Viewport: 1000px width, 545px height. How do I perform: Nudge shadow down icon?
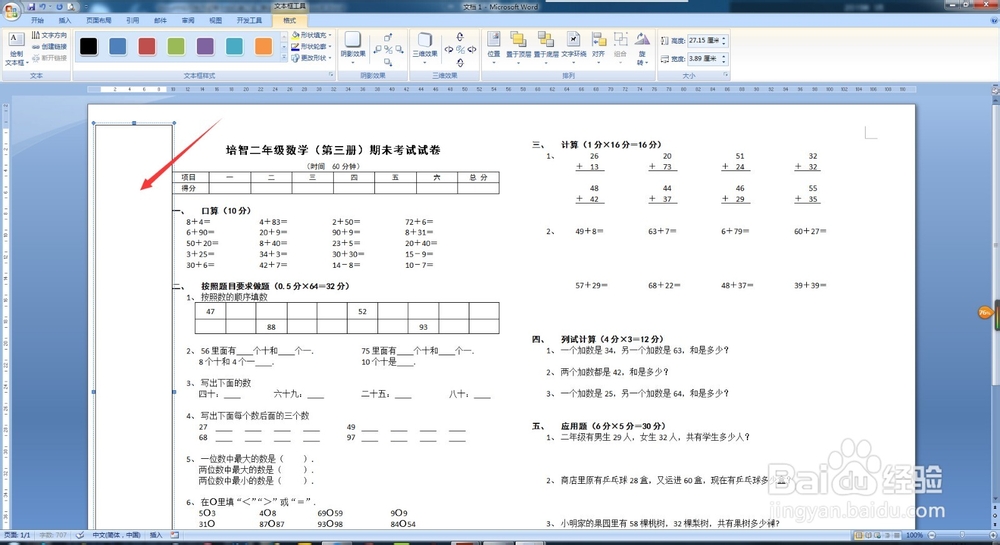[x=388, y=62]
